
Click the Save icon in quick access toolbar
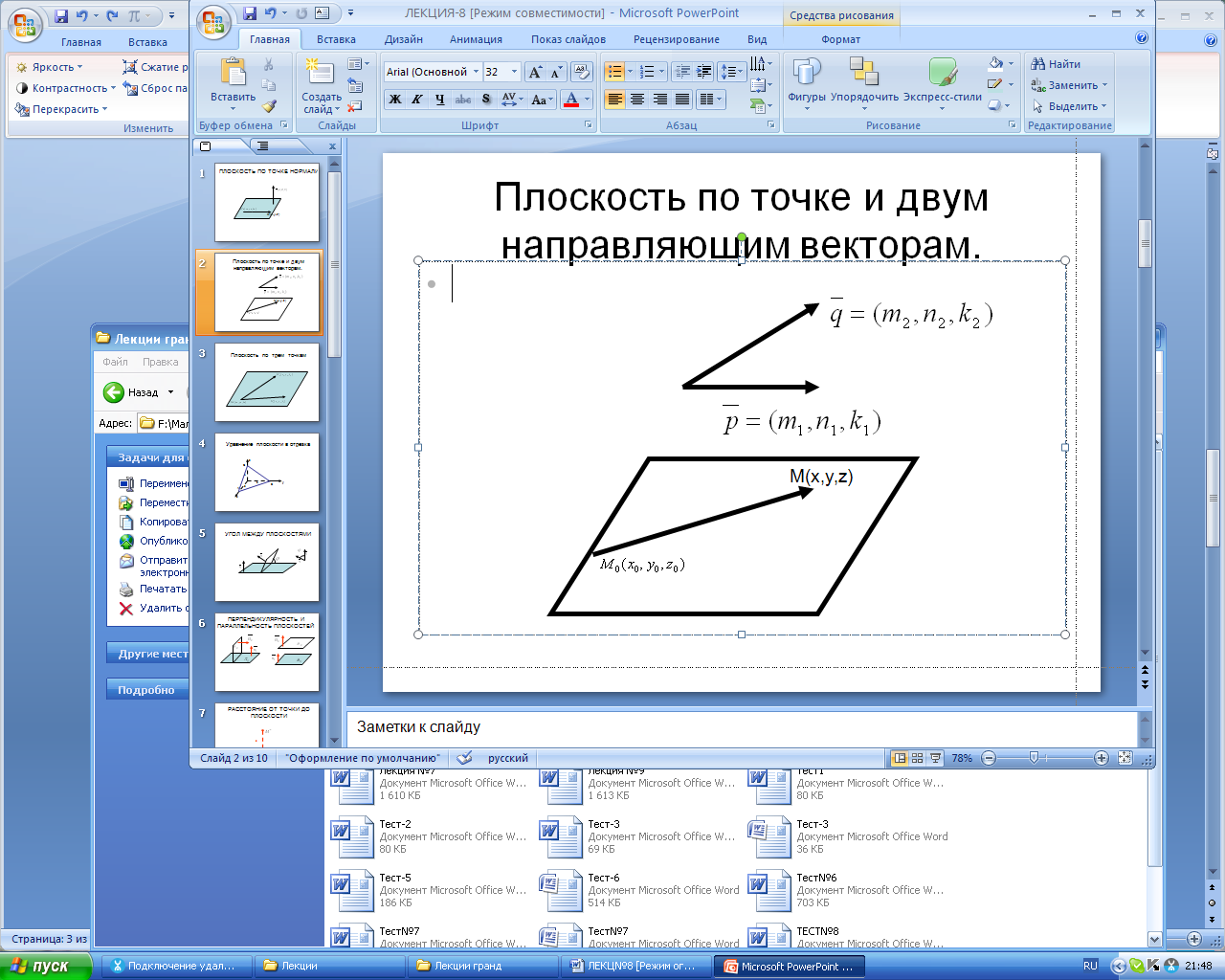point(250,13)
